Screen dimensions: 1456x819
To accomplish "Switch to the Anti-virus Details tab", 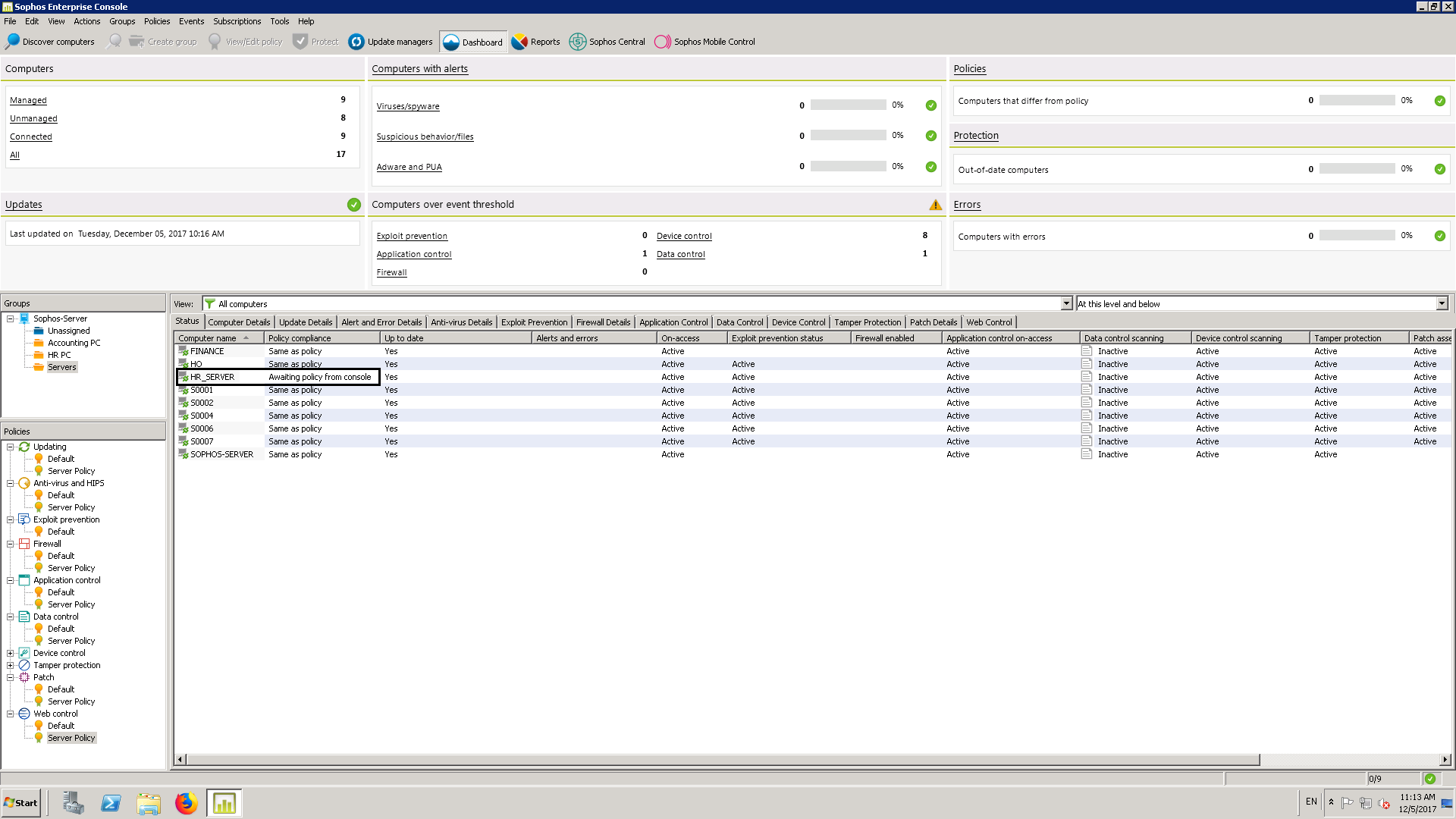I will [x=461, y=322].
